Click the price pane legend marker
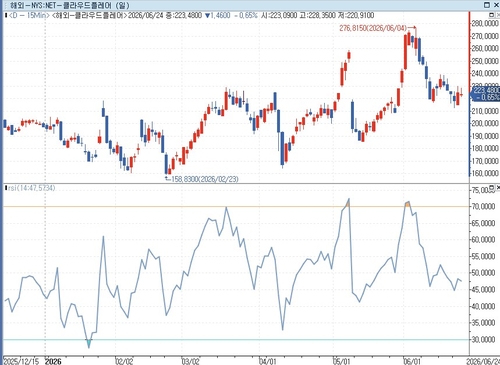 [x=6, y=15]
